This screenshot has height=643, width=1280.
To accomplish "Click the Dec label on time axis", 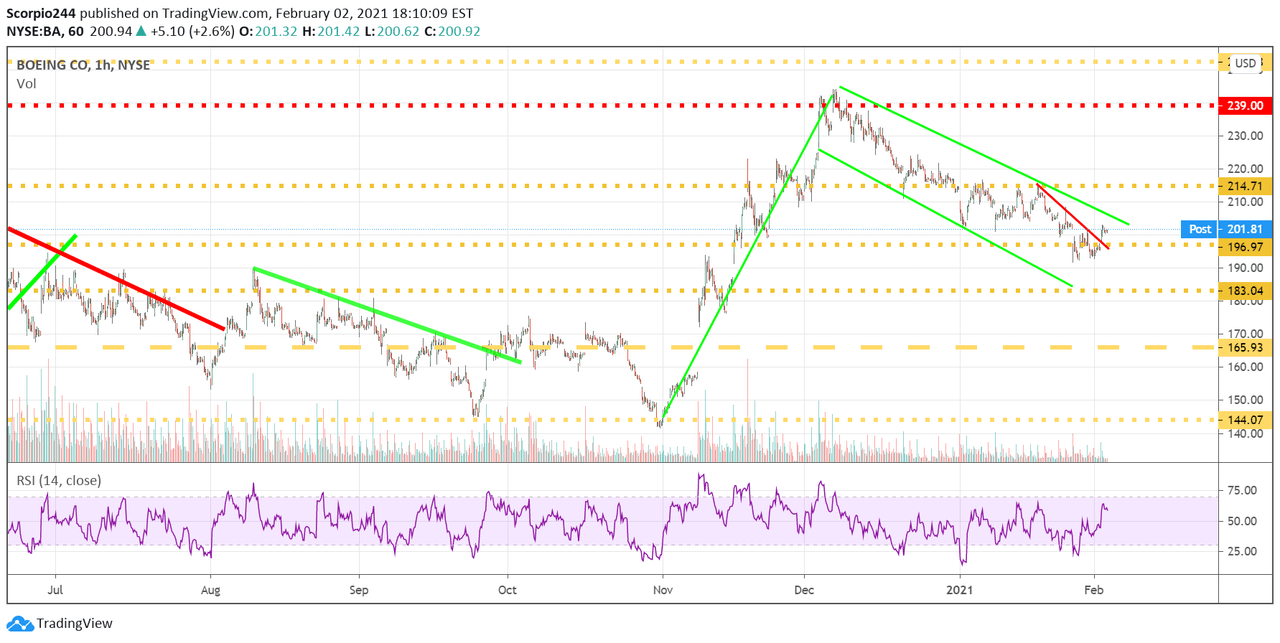I will pos(804,590).
